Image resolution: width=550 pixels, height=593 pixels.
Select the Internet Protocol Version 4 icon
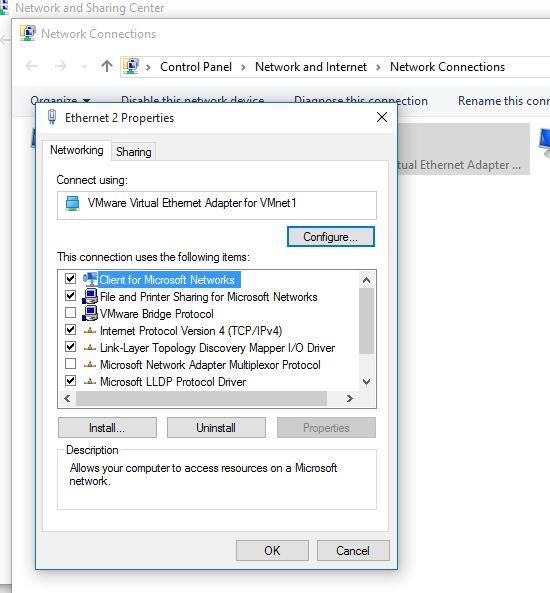(x=90, y=331)
